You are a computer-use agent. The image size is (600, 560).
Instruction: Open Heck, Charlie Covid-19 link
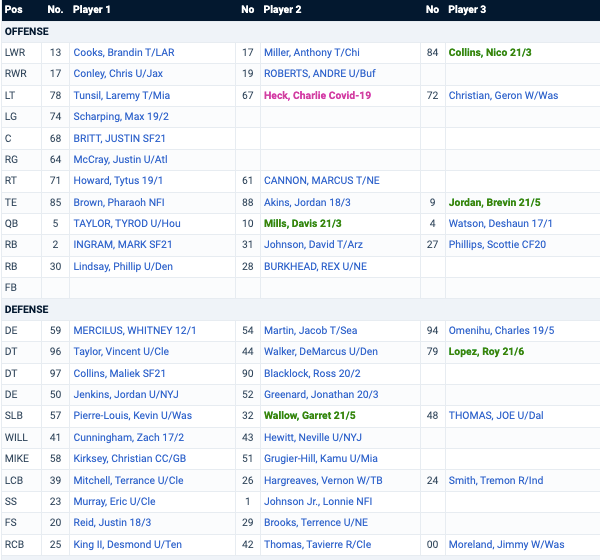(x=317, y=95)
